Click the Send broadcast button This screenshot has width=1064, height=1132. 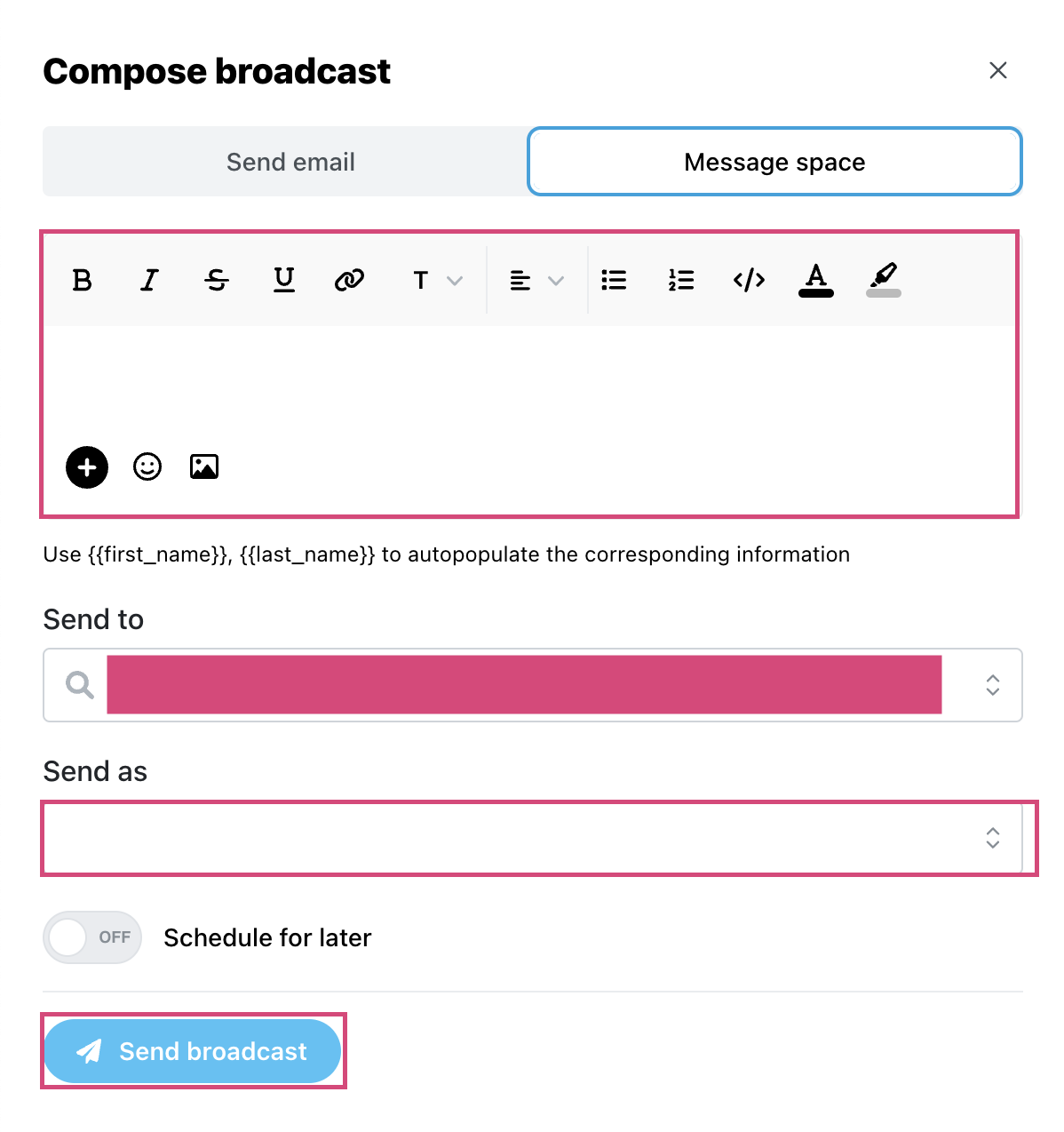point(193,1051)
